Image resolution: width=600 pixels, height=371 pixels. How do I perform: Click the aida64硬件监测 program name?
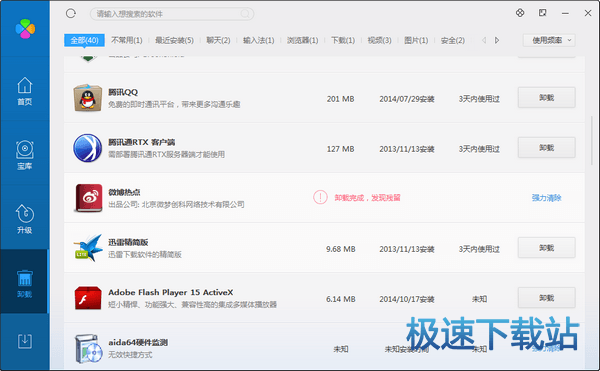tap(138, 343)
